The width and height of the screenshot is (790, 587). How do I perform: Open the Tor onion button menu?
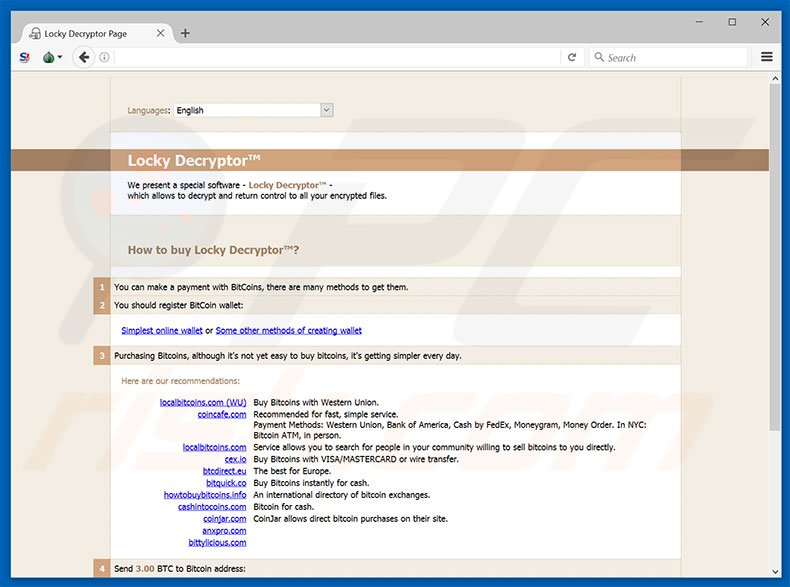pyautogui.click(x=52, y=57)
